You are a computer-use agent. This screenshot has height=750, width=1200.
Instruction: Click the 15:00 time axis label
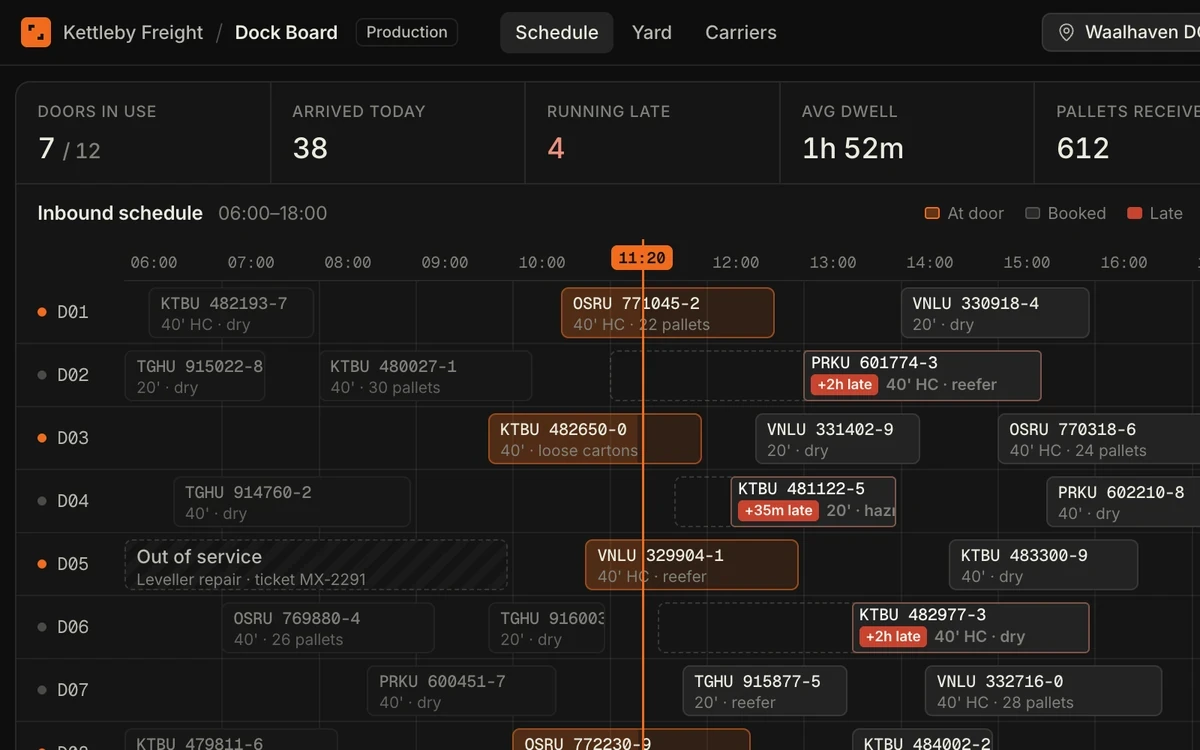coord(1027,263)
